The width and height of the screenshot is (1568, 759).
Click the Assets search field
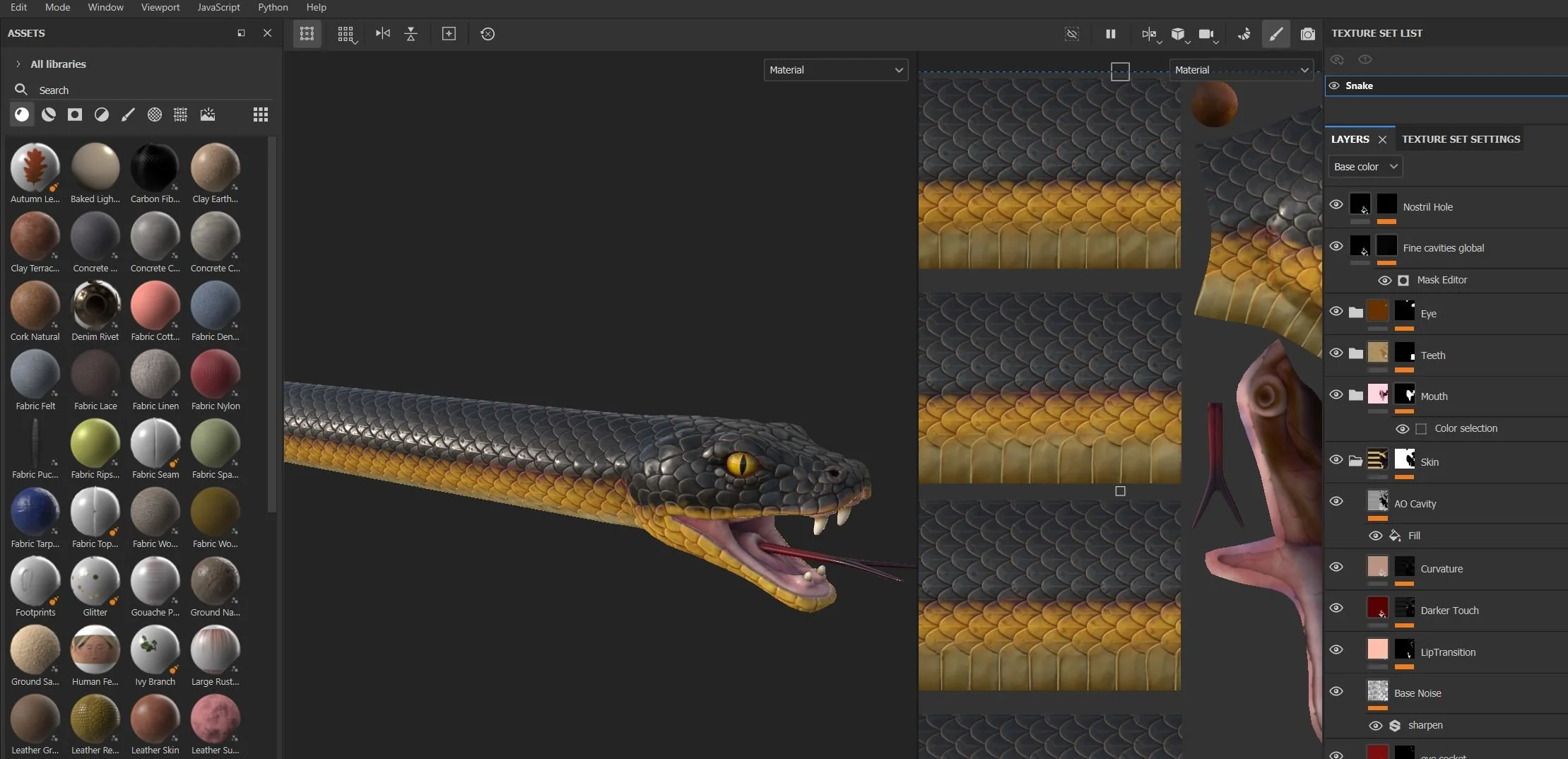click(x=141, y=90)
